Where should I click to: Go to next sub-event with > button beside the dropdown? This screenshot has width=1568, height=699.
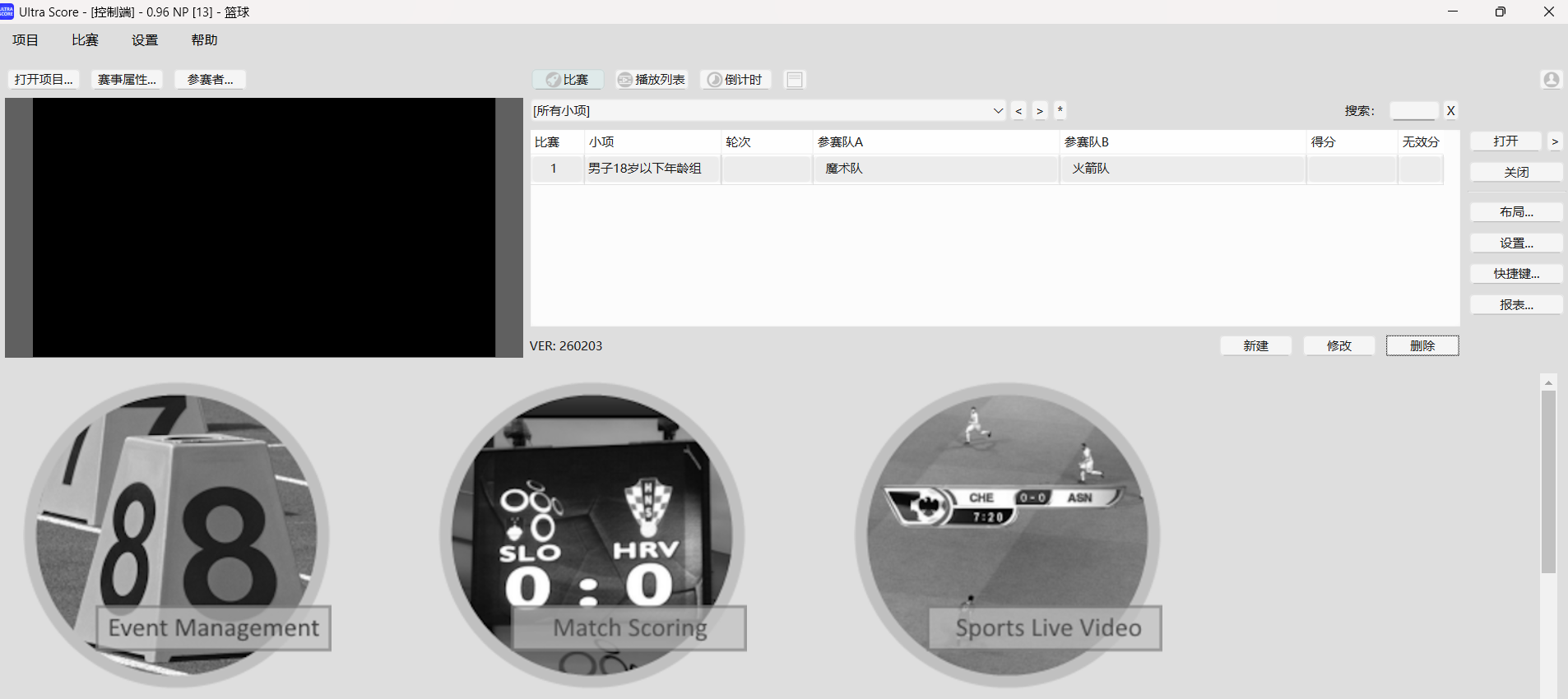(1040, 111)
